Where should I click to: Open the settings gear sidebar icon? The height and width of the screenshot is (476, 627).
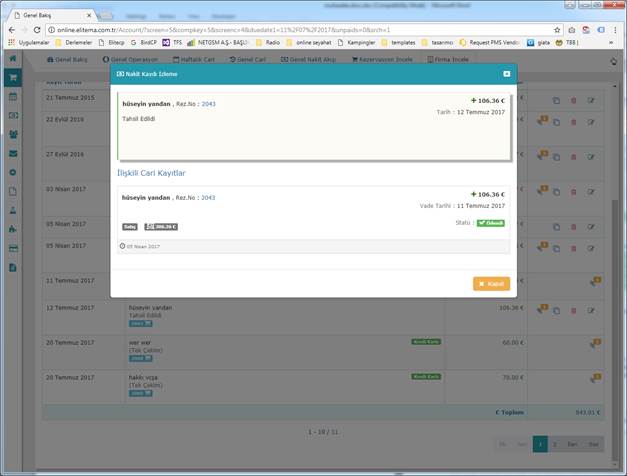13,172
